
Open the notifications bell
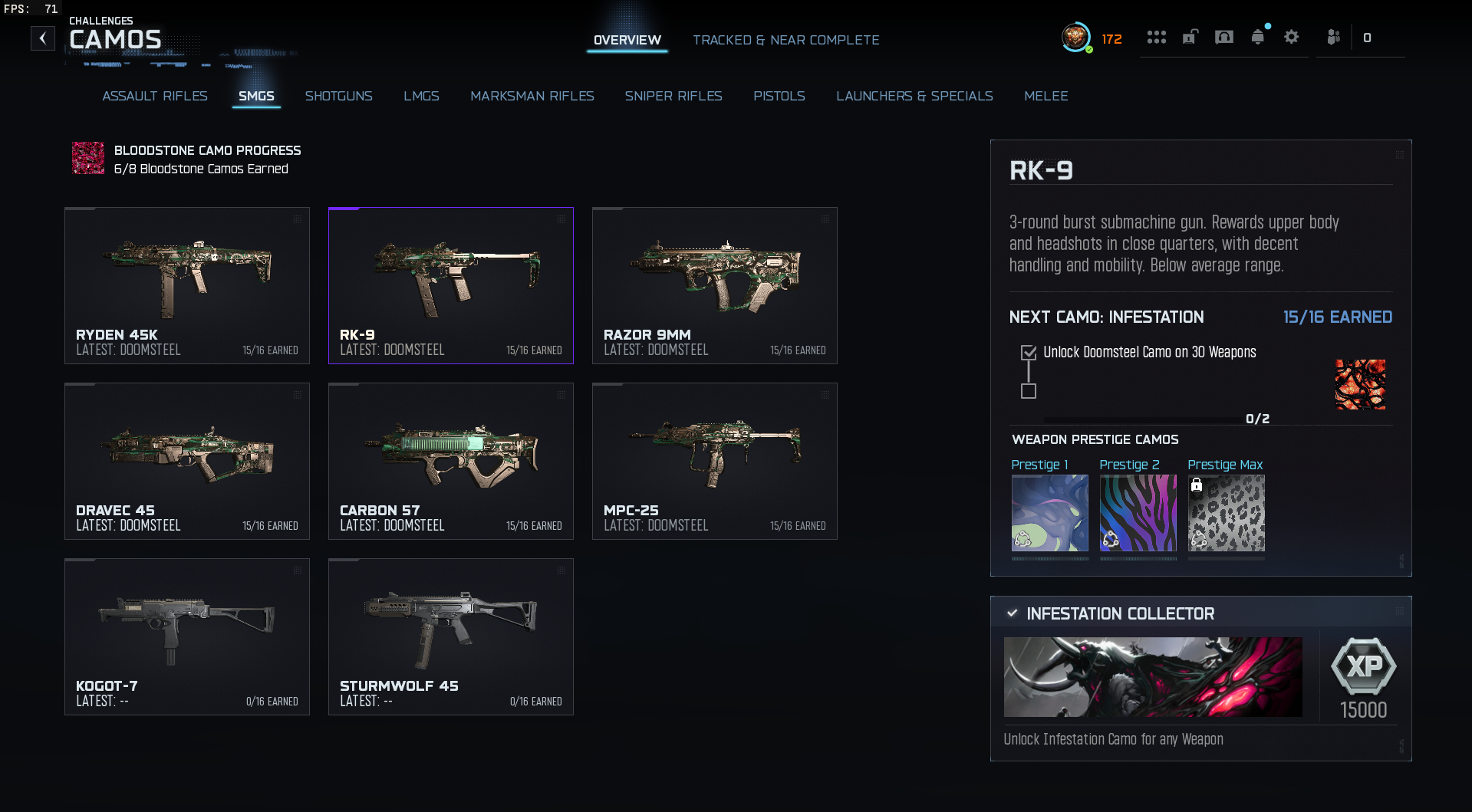coord(1258,37)
